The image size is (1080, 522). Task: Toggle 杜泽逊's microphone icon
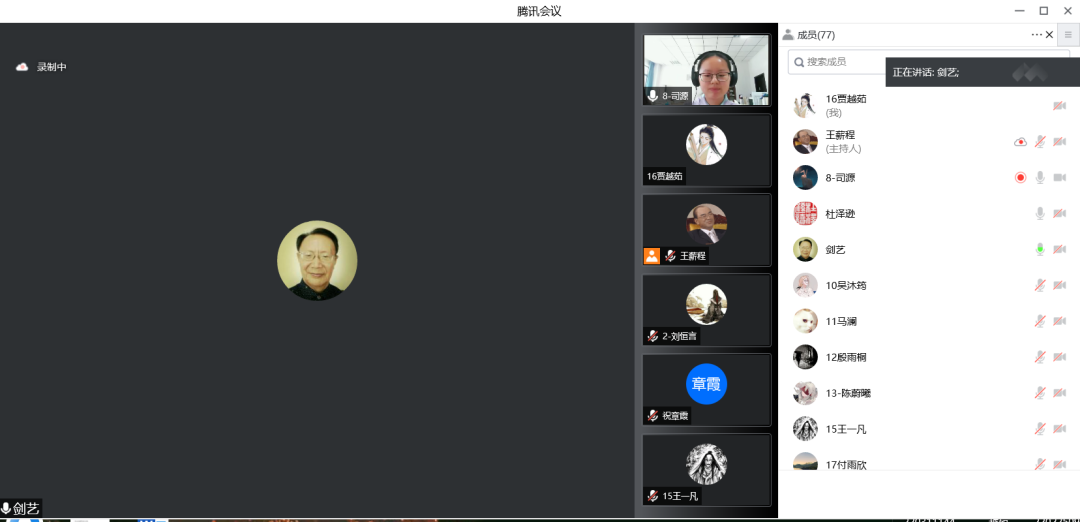pyautogui.click(x=1040, y=213)
